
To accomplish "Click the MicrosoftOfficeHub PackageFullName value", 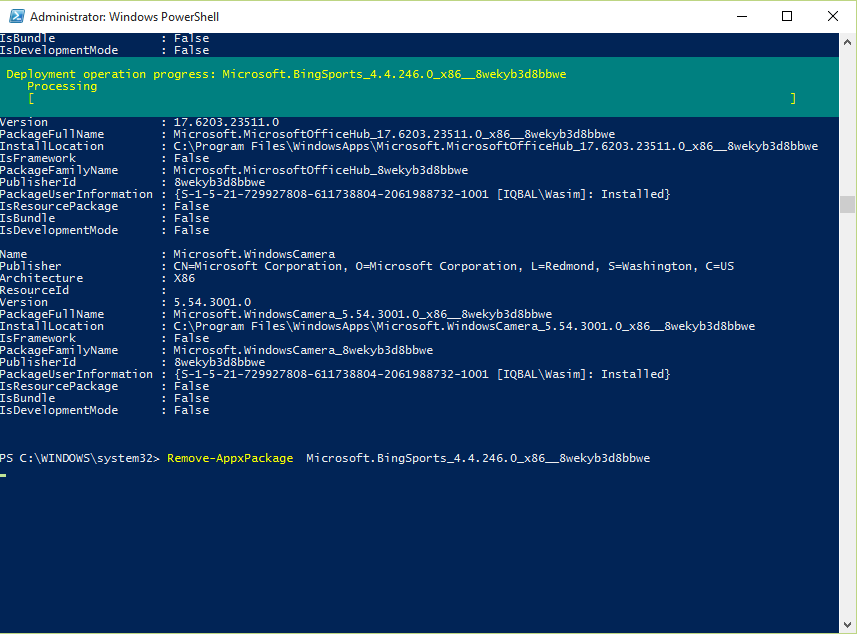I will click(394, 134).
